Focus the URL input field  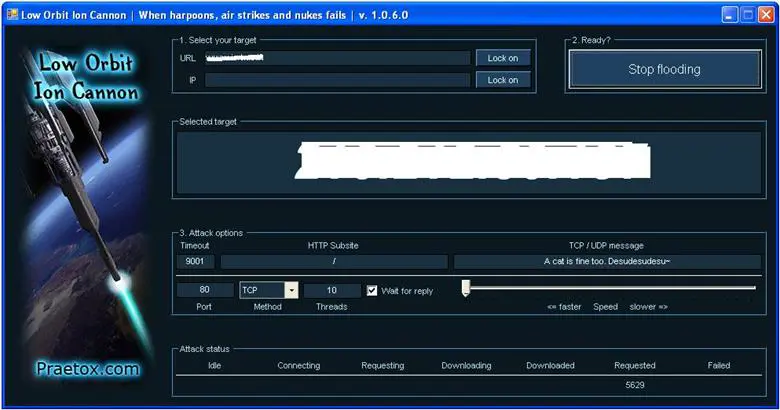(337, 58)
